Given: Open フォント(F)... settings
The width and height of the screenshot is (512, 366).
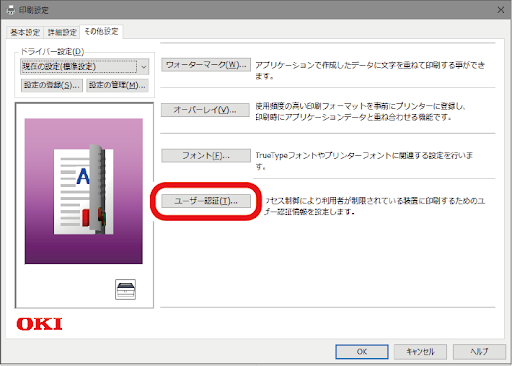Looking at the screenshot, I should click(206, 155).
